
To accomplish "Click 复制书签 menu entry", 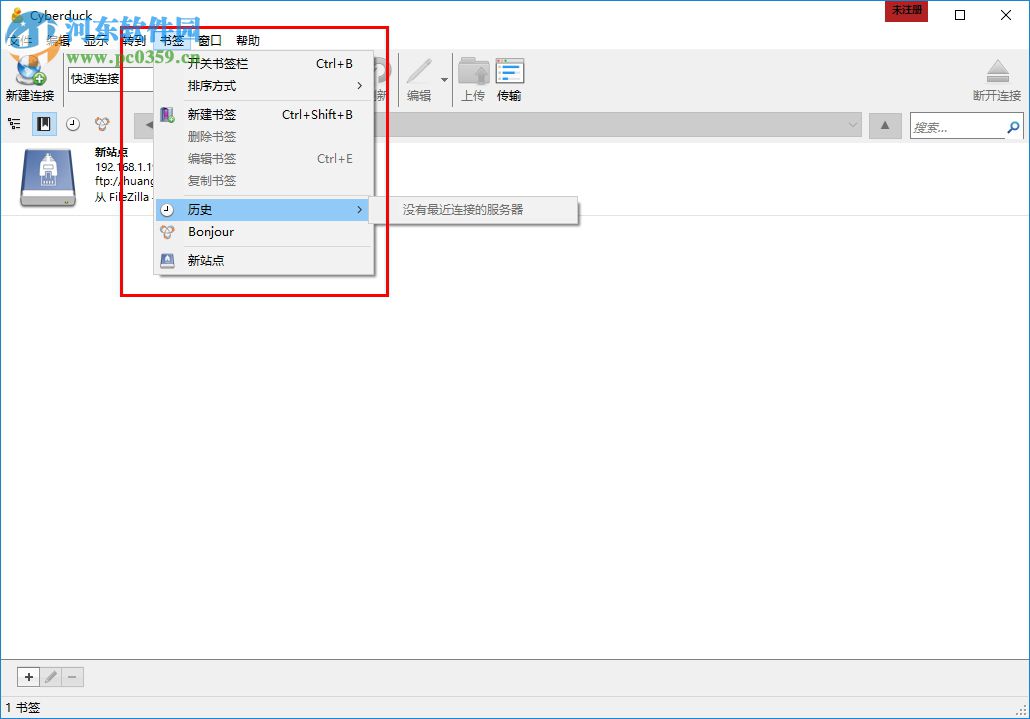I will pyautogui.click(x=265, y=181).
